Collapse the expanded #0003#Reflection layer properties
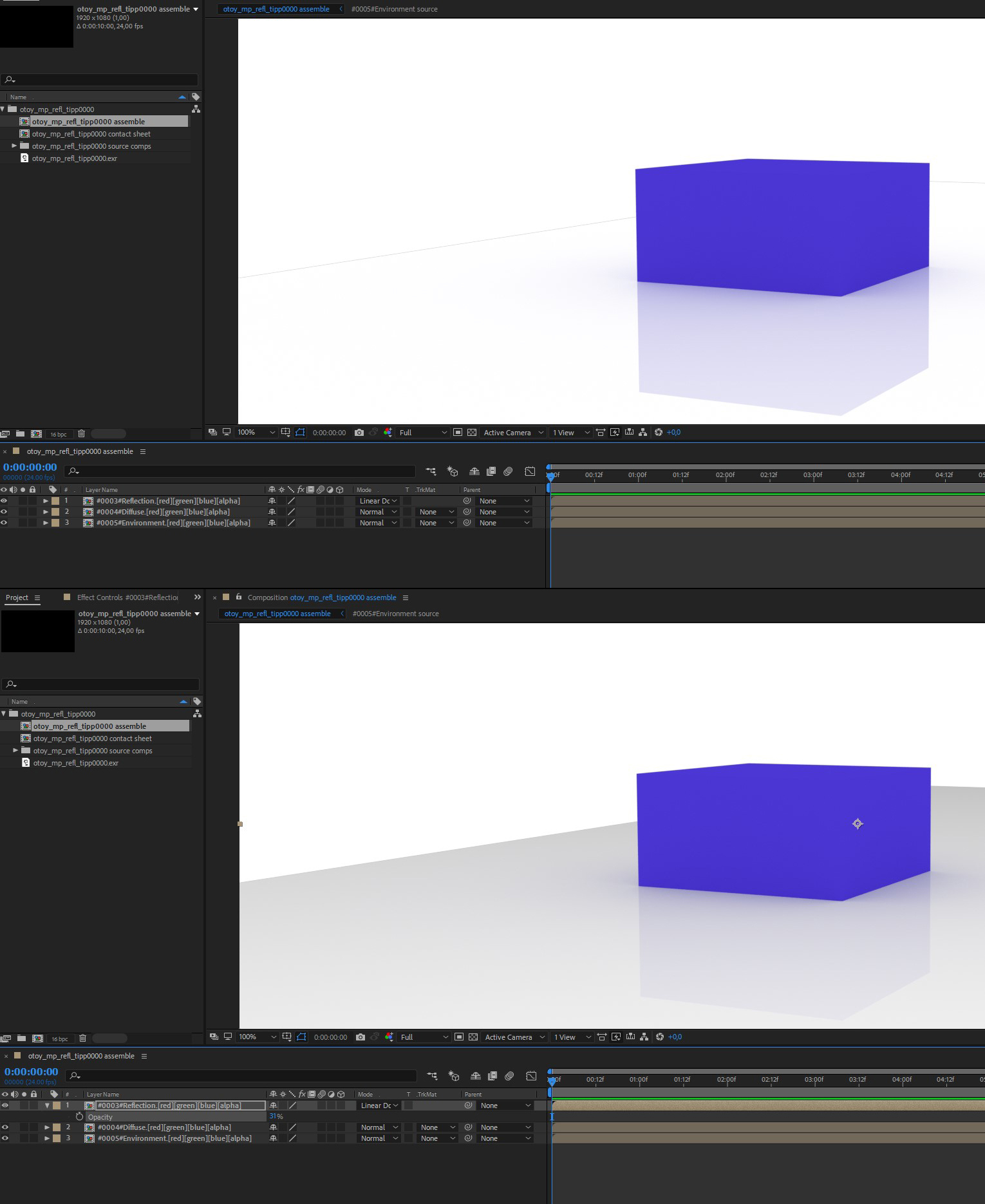The width and height of the screenshot is (985, 1204). pos(47,1105)
